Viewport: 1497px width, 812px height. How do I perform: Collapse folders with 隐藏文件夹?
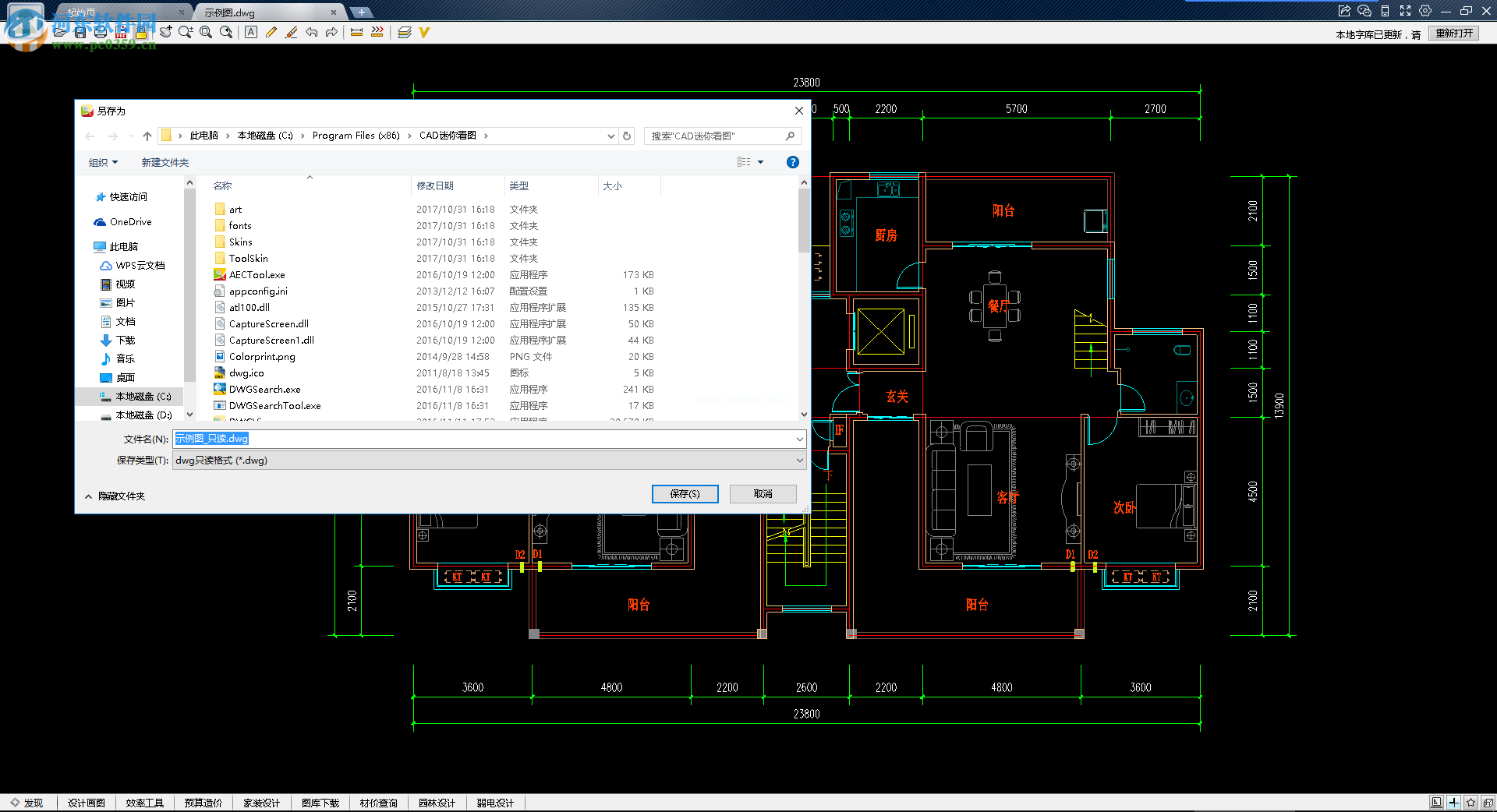click(x=115, y=496)
